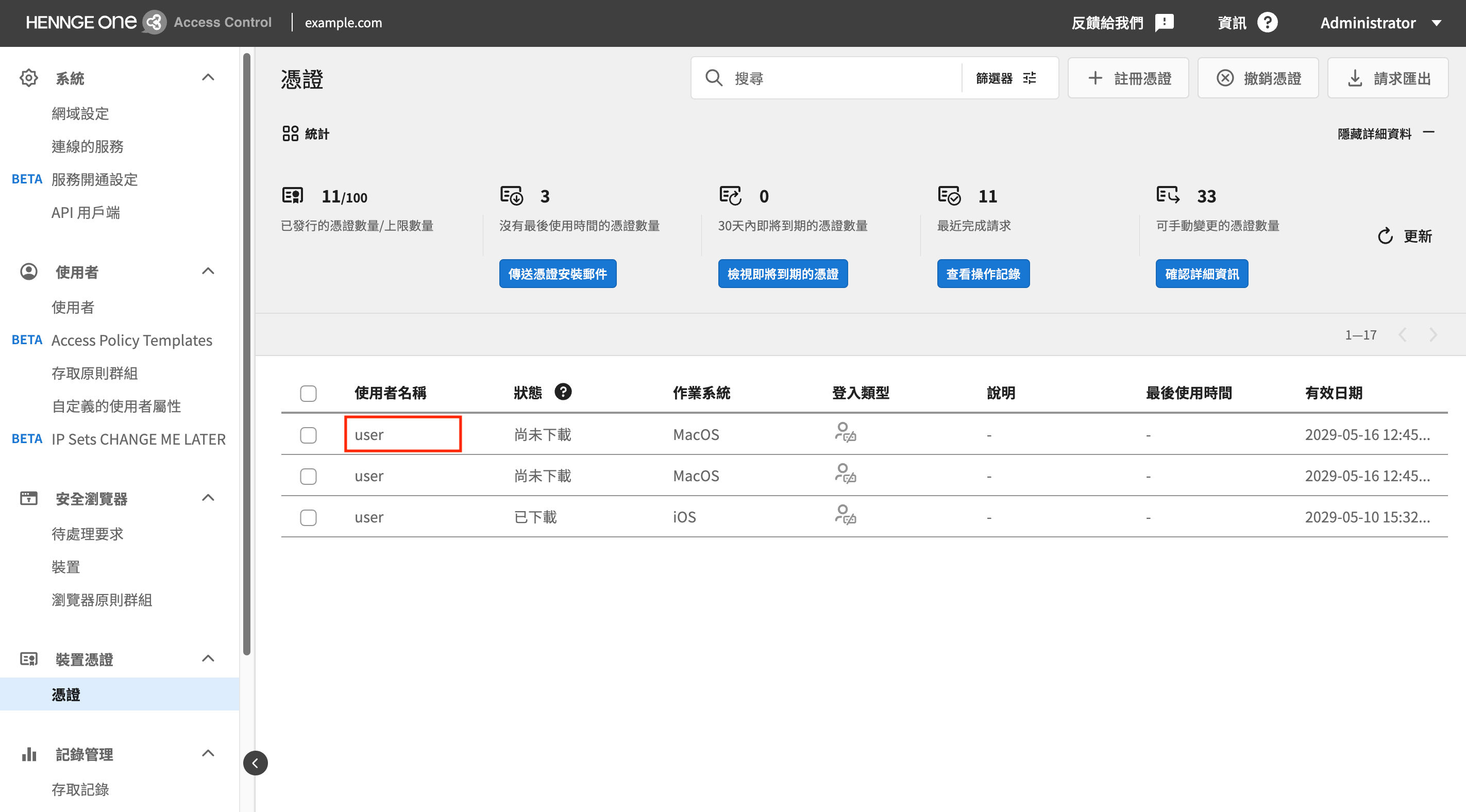
Task: Click the feedback exclamation icon
Action: pos(1165,22)
